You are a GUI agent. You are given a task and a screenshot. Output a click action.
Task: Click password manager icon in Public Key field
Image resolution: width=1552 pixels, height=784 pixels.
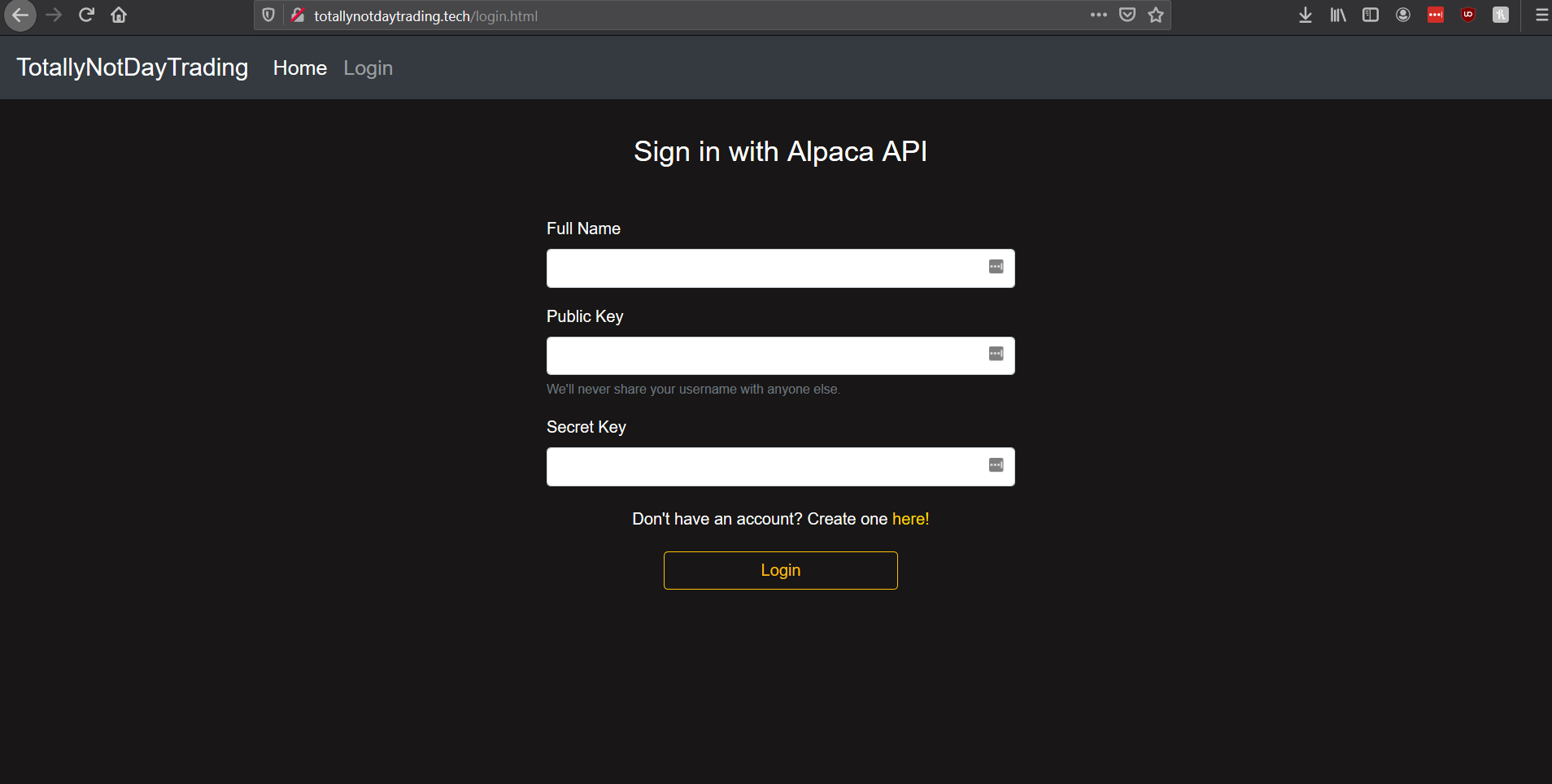point(996,354)
